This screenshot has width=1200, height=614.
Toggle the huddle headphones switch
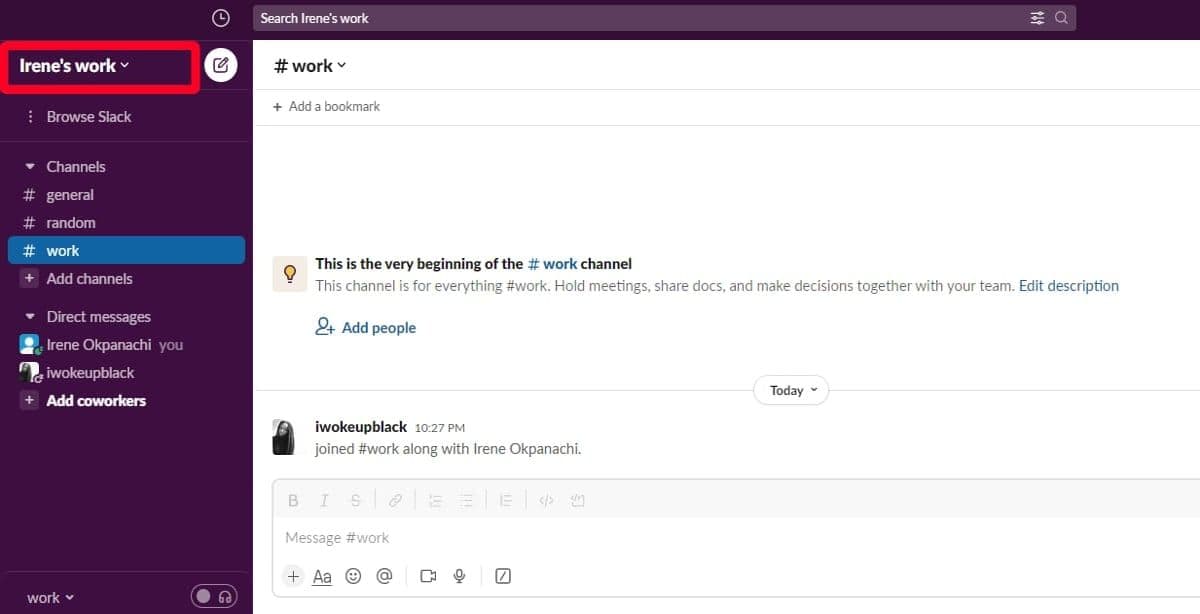click(214, 597)
